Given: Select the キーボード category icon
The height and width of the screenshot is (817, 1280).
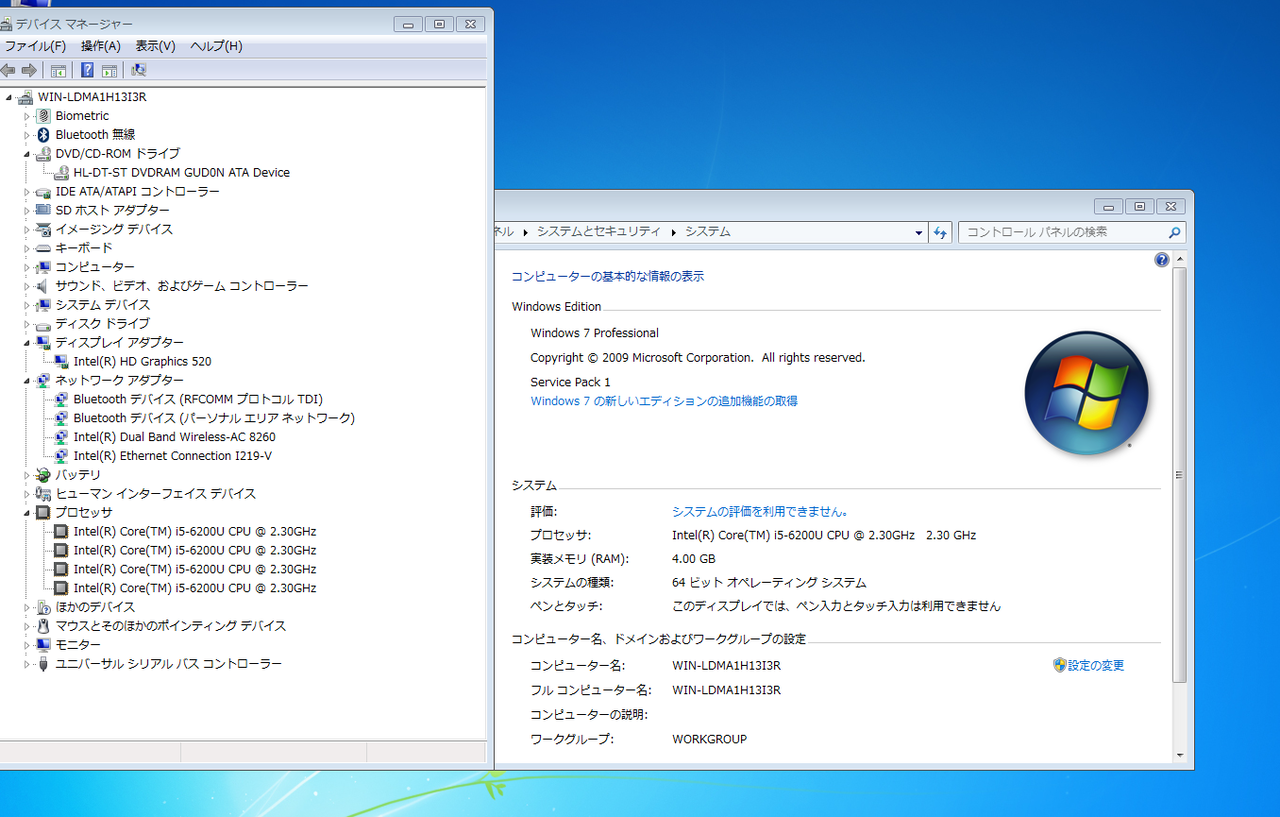Looking at the screenshot, I should coord(43,248).
